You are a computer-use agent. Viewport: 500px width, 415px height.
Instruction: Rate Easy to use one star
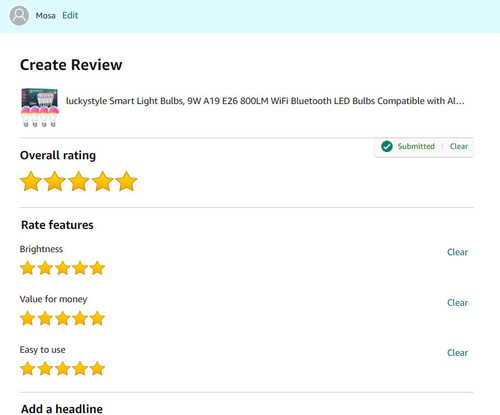[x=28, y=369]
